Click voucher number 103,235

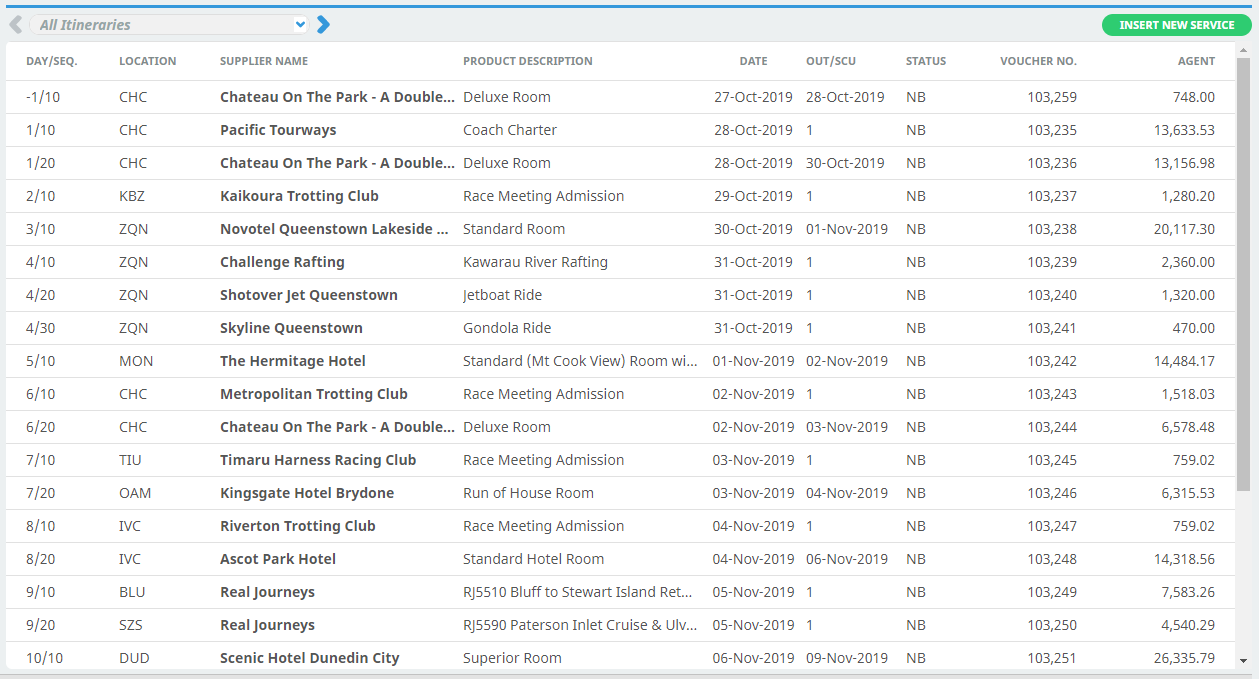click(1052, 130)
